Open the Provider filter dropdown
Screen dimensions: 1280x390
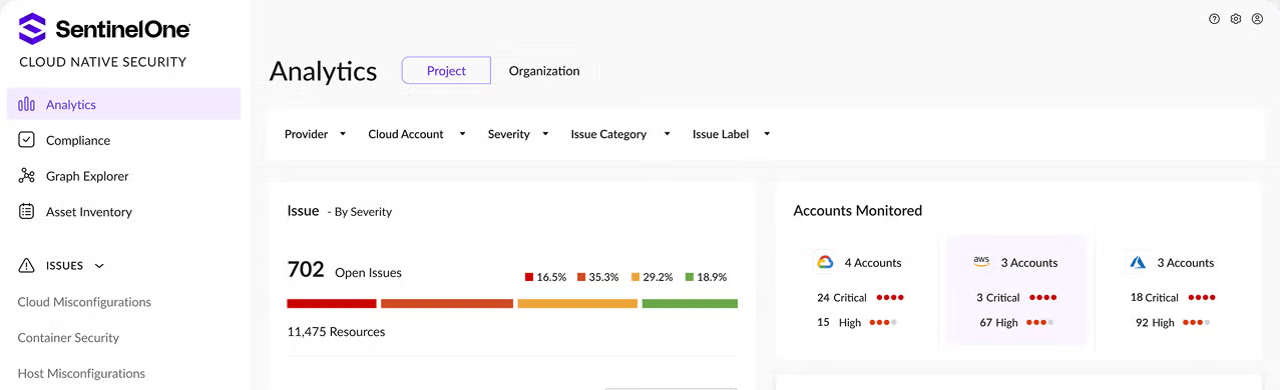click(x=315, y=134)
